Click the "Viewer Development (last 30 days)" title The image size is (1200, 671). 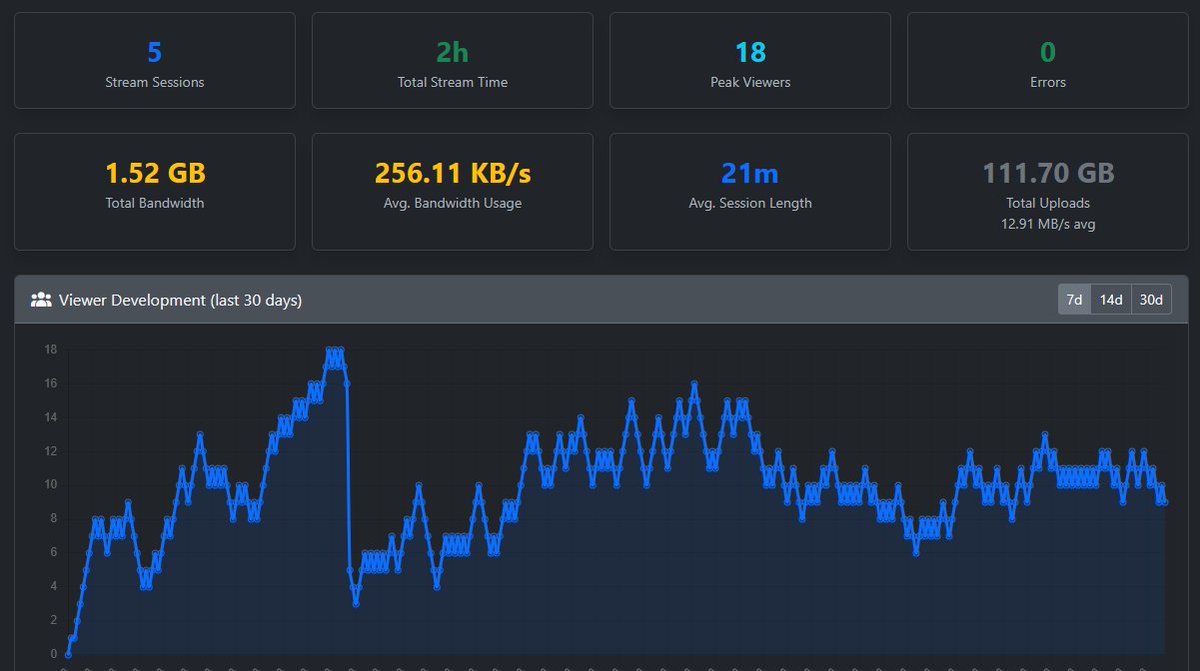180,299
